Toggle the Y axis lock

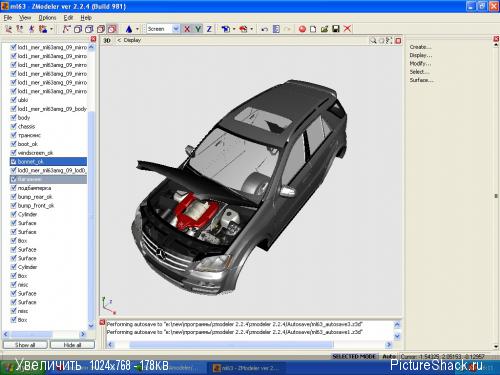point(198,29)
